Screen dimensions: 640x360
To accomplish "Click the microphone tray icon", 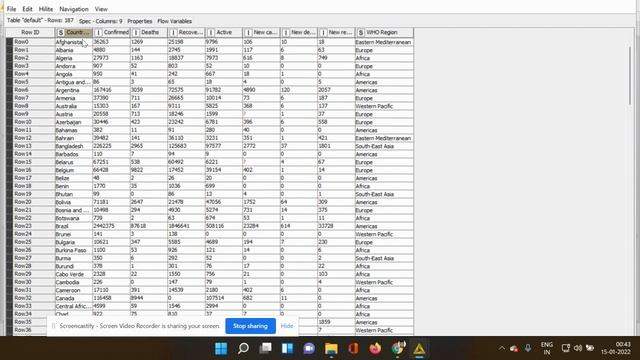I will pyautogui.click(x=528, y=348).
